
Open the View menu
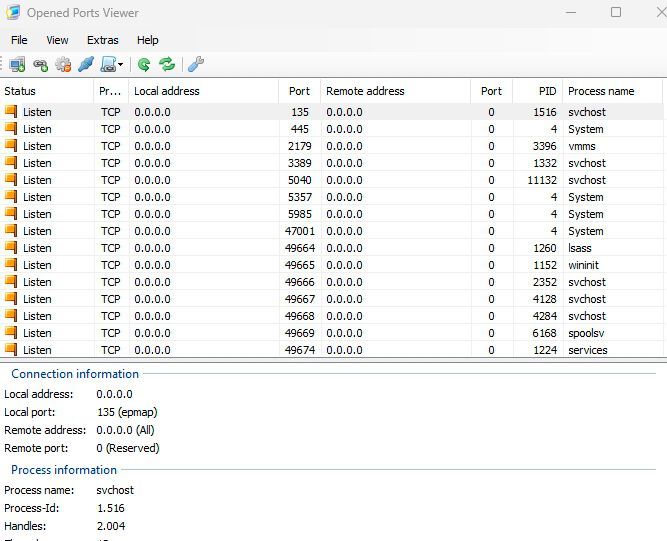[x=57, y=40]
